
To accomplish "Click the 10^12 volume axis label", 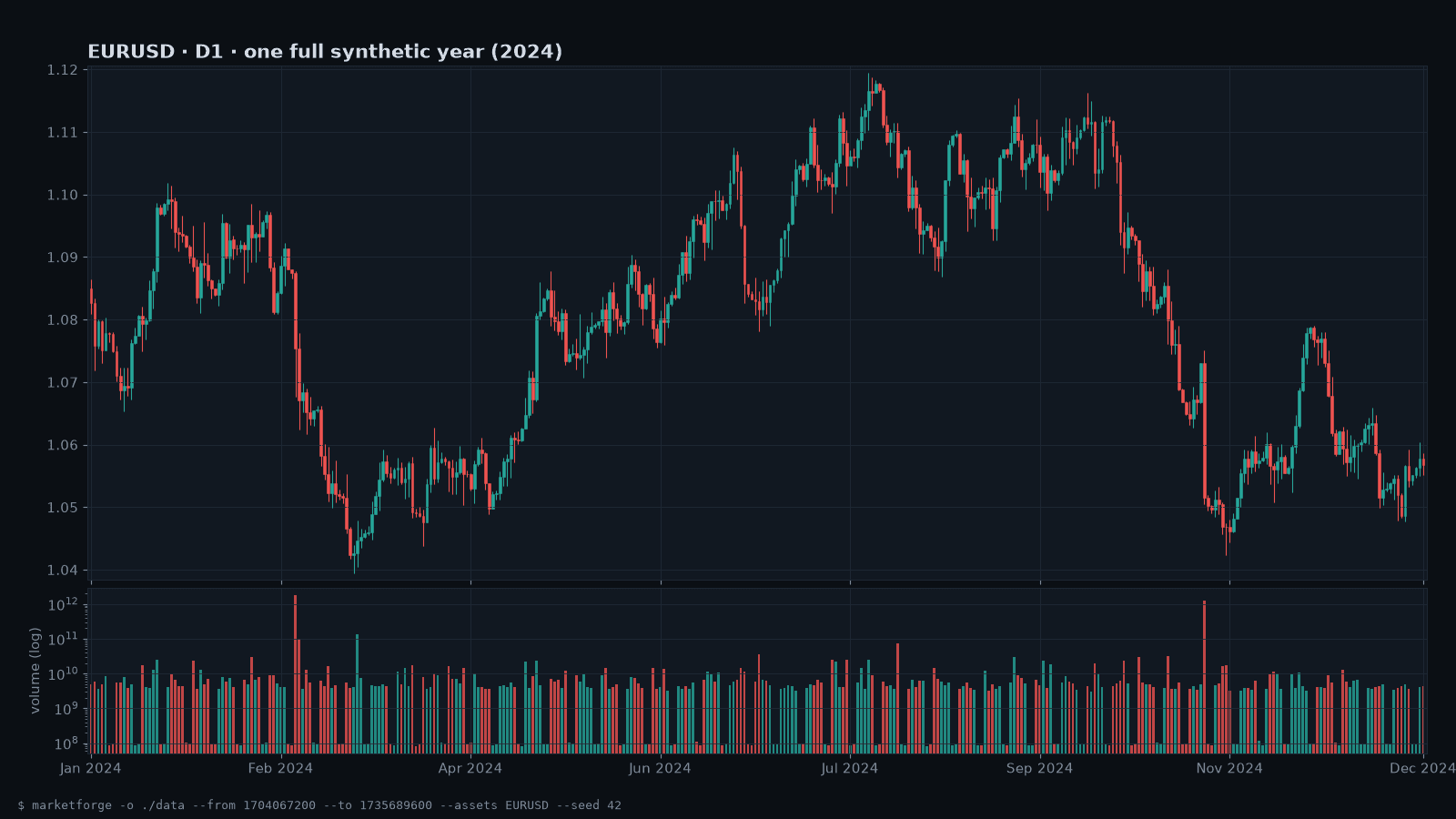I will (x=64, y=603).
